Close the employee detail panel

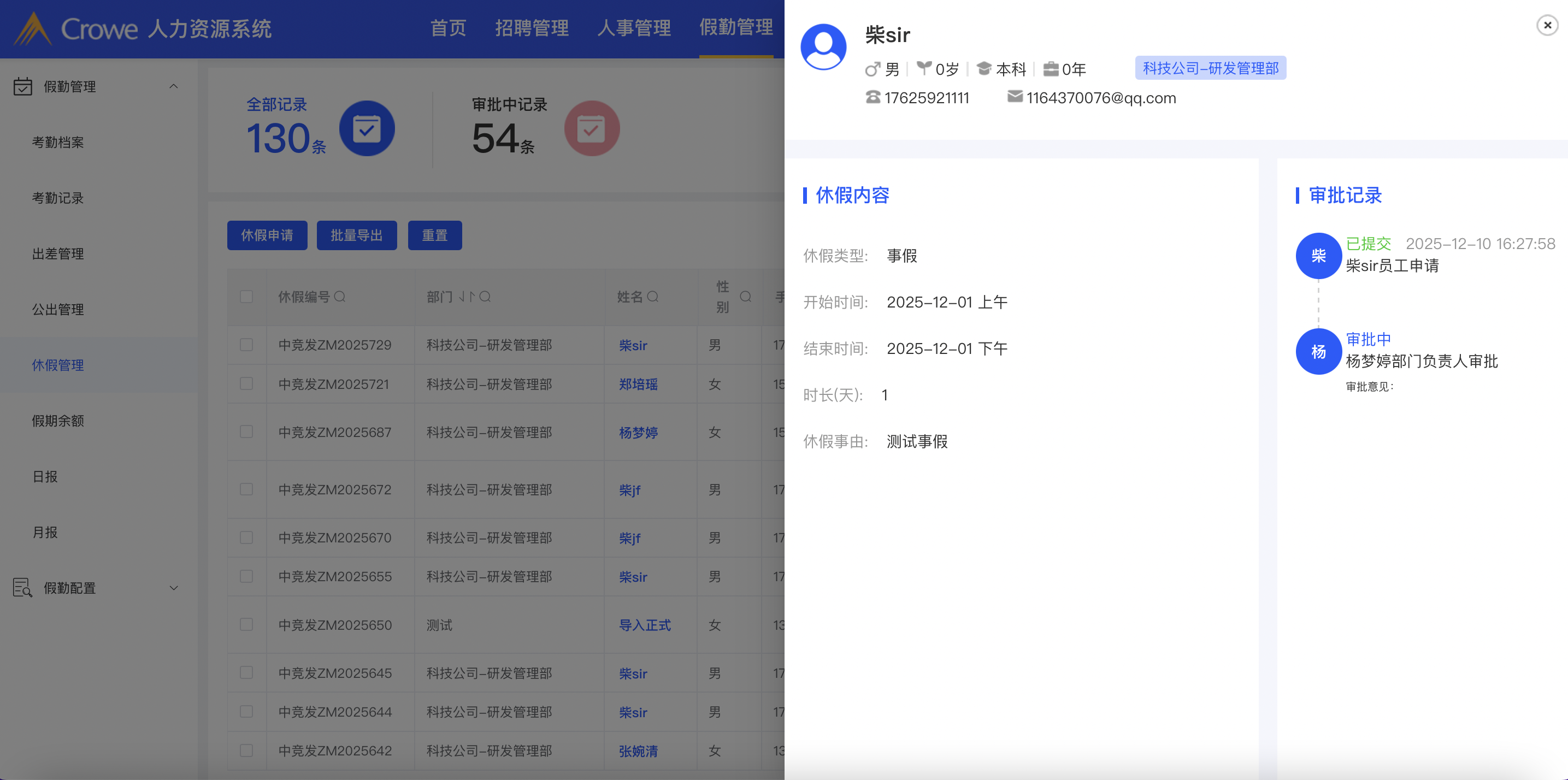click(x=1547, y=26)
